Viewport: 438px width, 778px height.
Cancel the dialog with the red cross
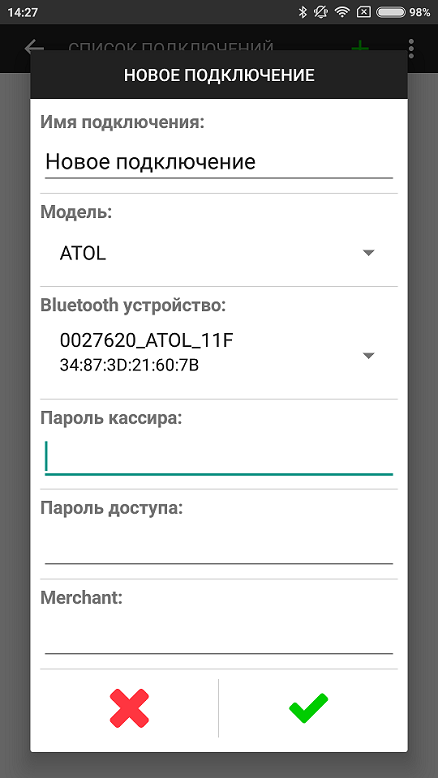click(129, 708)
